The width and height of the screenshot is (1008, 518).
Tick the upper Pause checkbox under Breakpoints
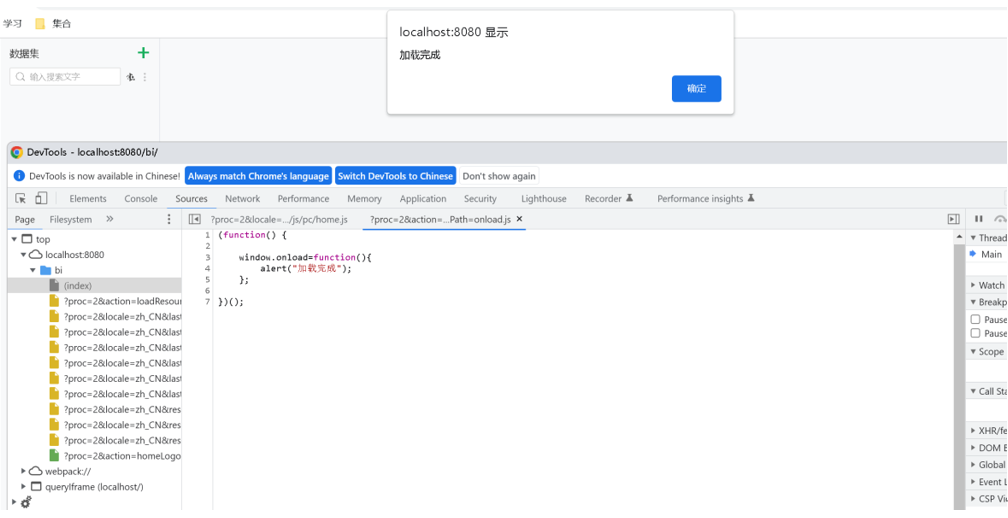975,319
